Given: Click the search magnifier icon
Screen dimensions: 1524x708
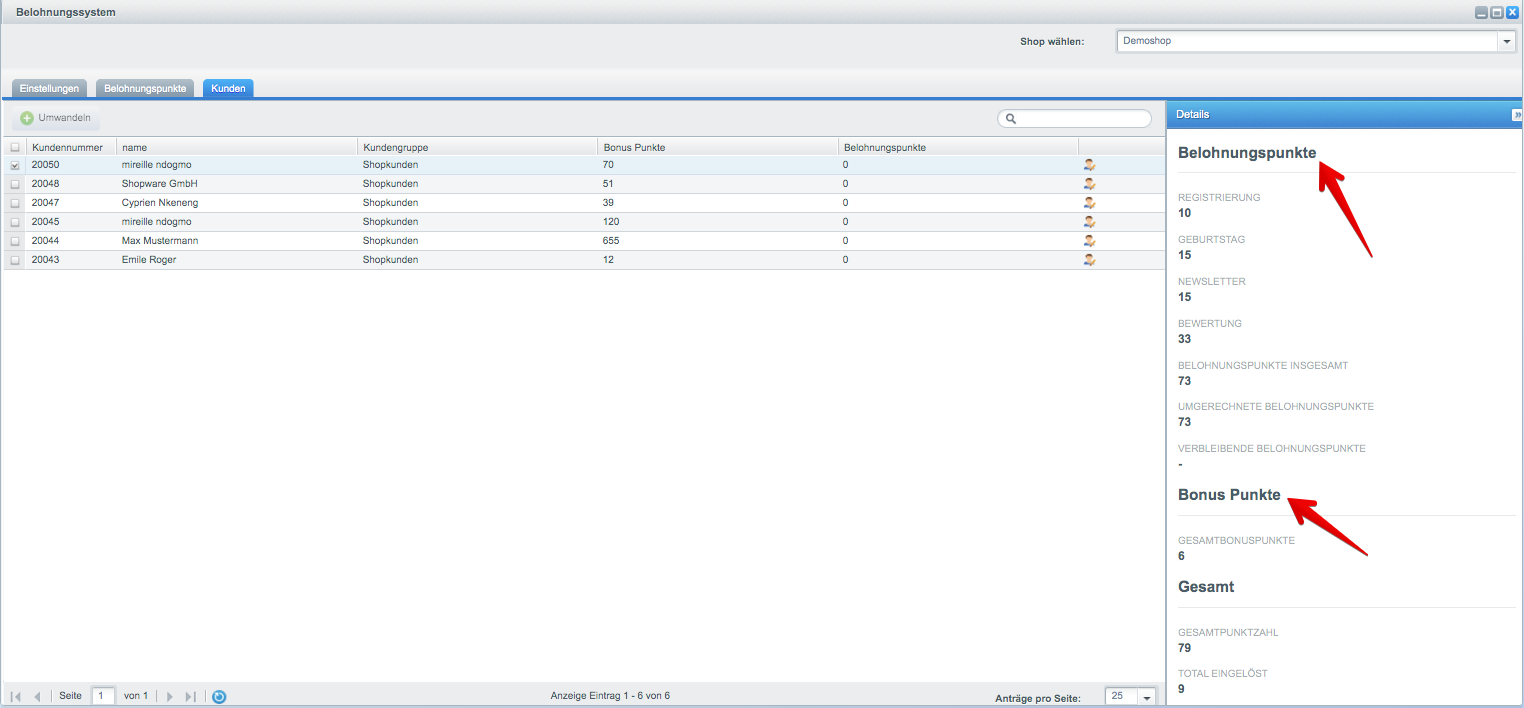Looking at the screenshot, I should tap(1011, 119).
